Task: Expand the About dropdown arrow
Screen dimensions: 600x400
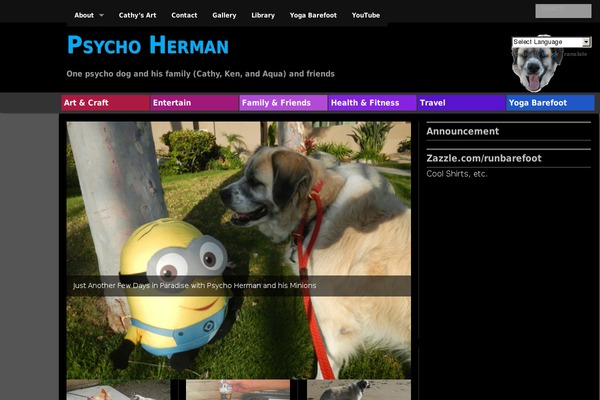Action: coord(101,15)
